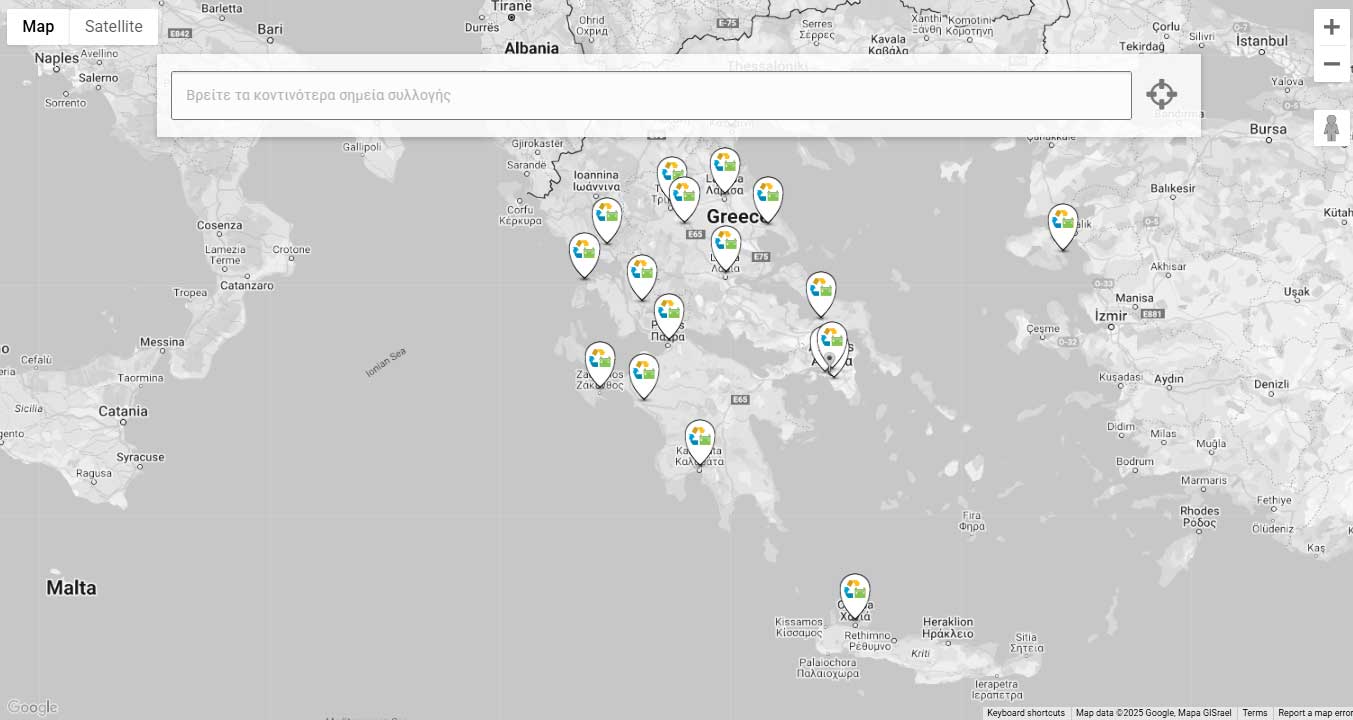Open Street View pegman control
Image resolution: width=1353 pixels, height=720 pixels.
pos(1331,128)
